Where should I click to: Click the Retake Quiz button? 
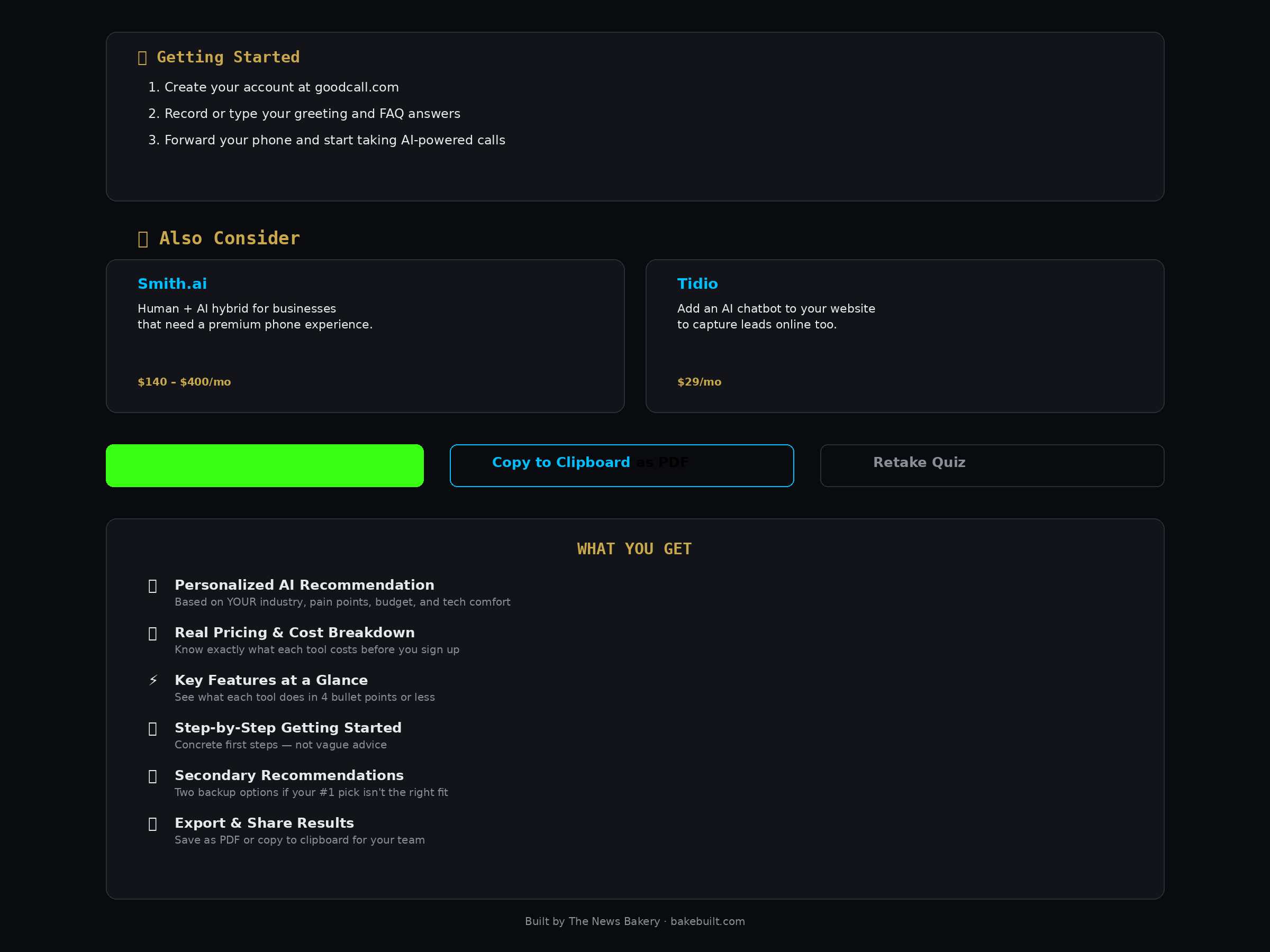(992, 465)
